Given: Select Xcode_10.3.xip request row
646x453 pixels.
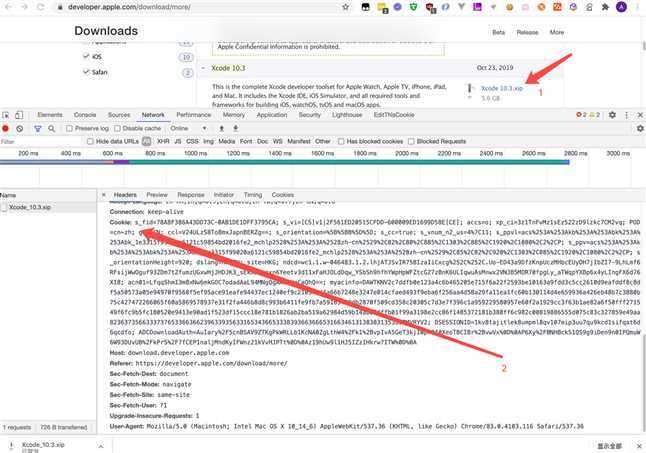Looking at the screenshot, I should tap(48, 207).
